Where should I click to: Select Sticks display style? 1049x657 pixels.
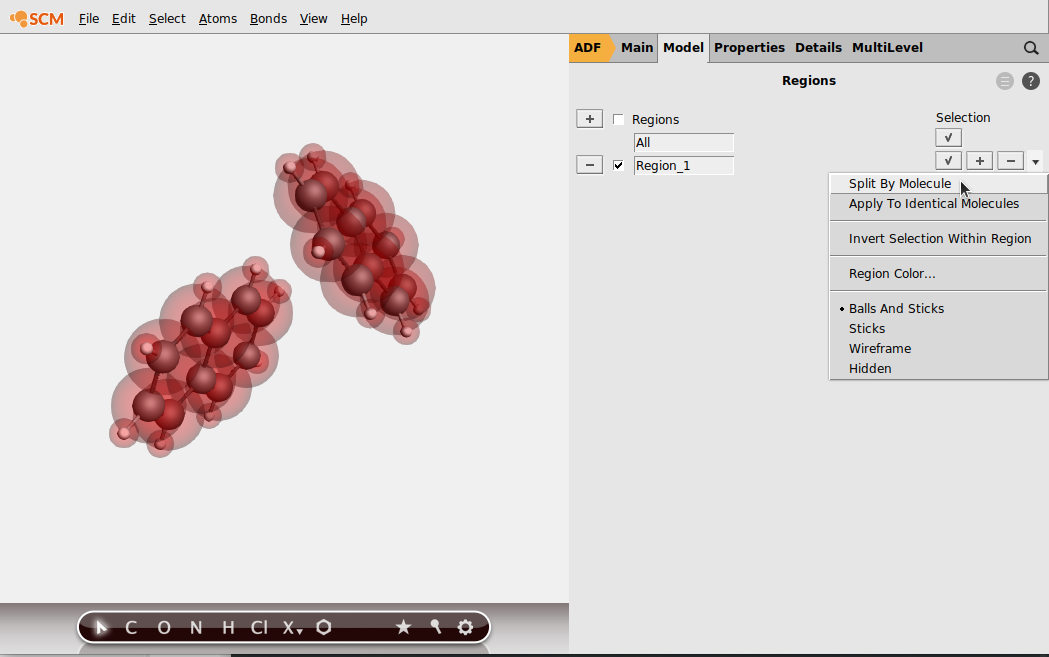coord(938,328)
